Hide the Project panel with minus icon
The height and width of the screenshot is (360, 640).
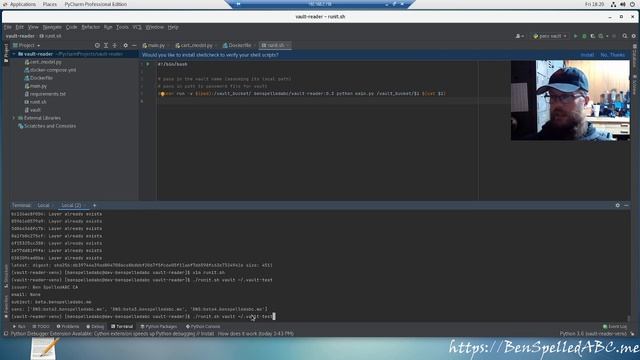point(134,45)
